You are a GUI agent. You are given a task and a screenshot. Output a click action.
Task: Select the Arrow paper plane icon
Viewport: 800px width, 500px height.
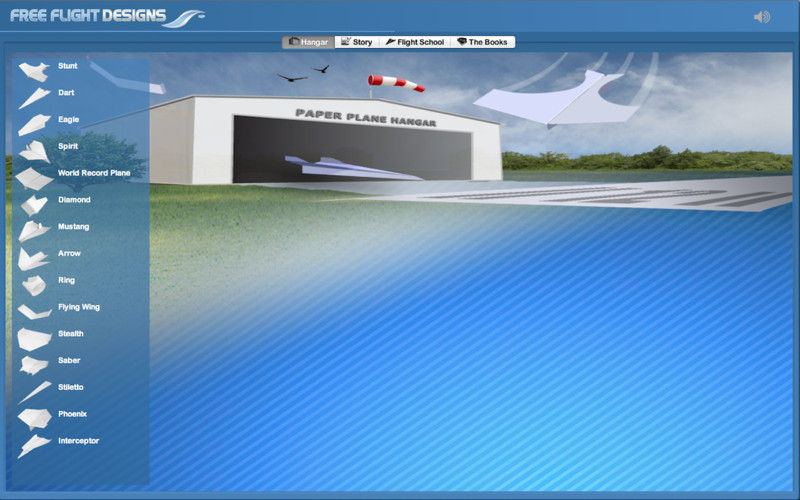pyautogui.click(x=34, y=259)
